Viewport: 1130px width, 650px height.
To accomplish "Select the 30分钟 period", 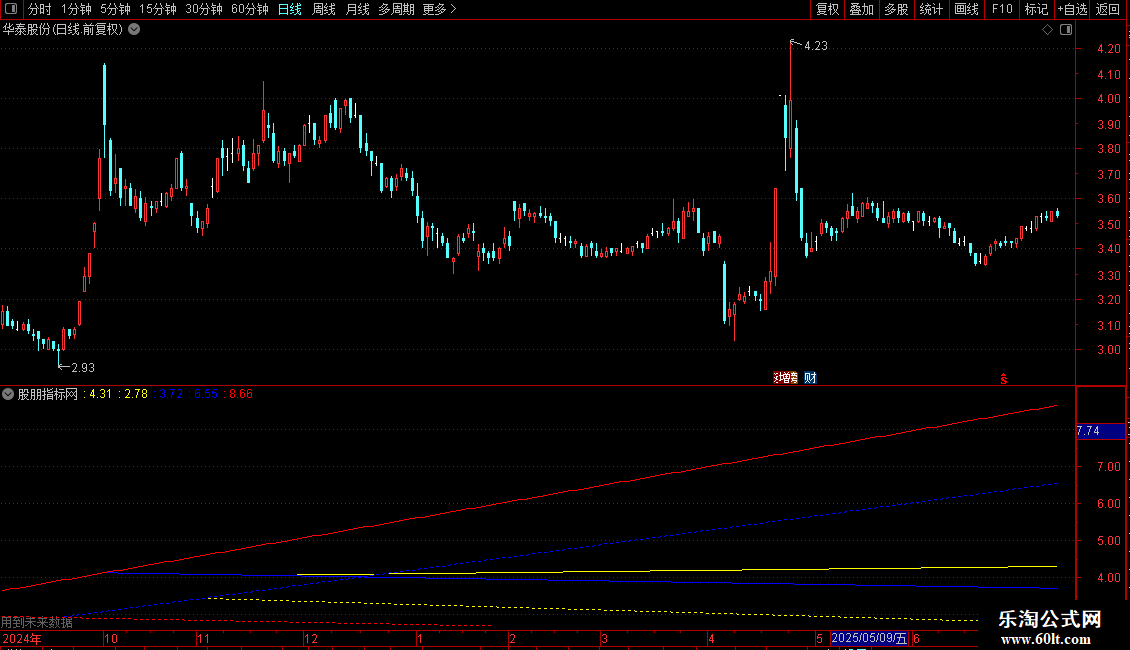I will pyautogui.click(x=203, y=9).
